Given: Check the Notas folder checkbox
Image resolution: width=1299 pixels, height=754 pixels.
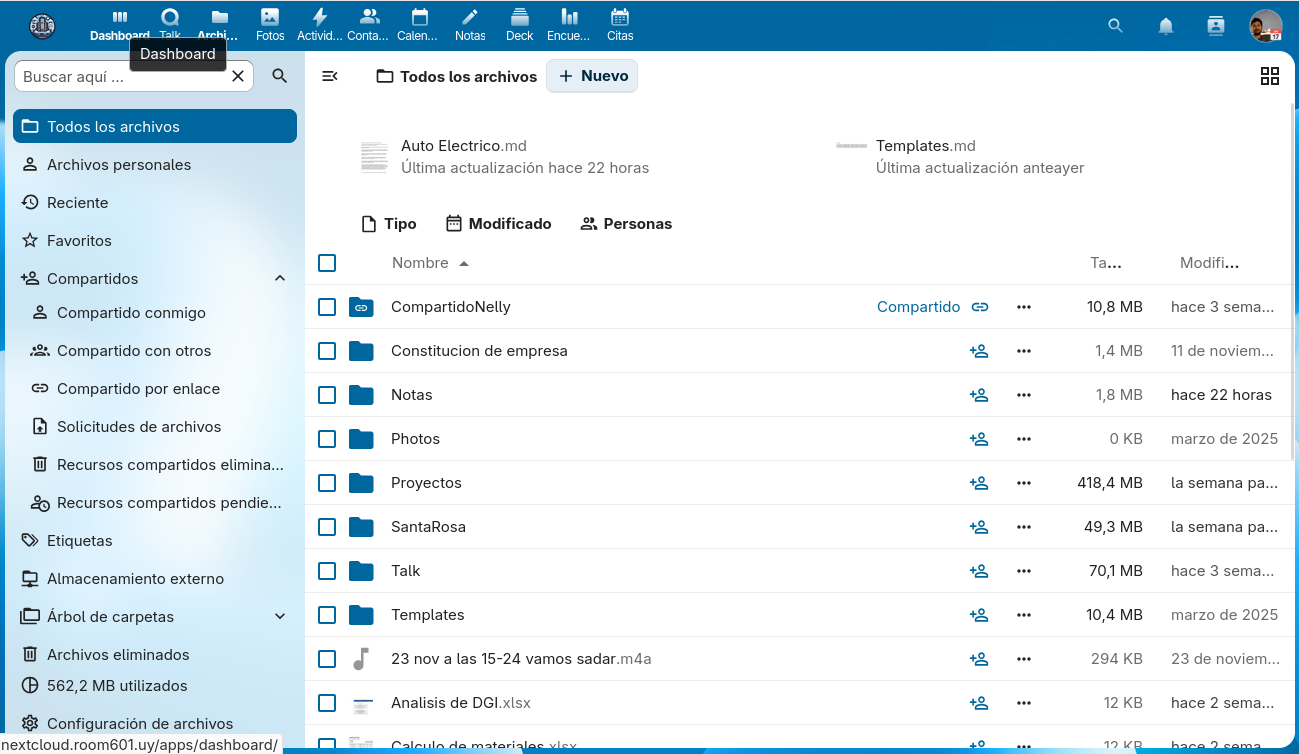Looking at the screenshot, I should (x=327, y=395).
